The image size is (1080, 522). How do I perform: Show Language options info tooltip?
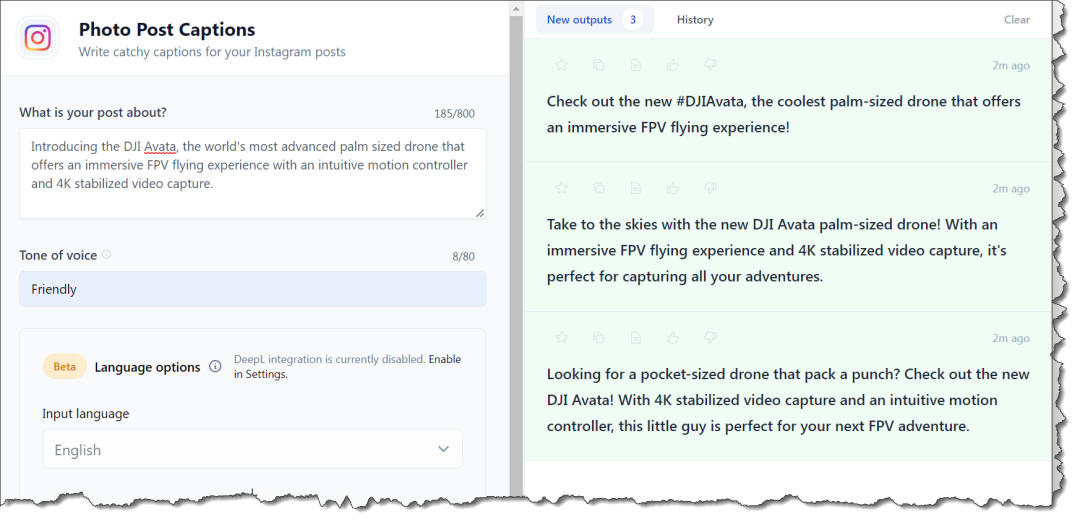tap(215, 367)
